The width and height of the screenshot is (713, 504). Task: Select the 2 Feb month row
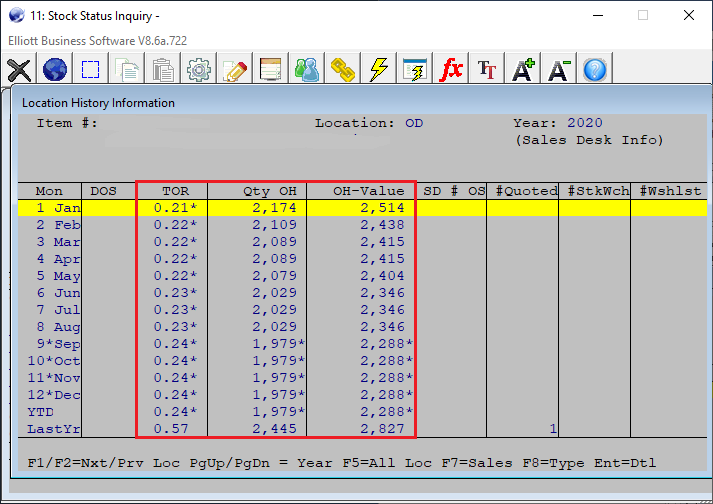click(362, 225)
